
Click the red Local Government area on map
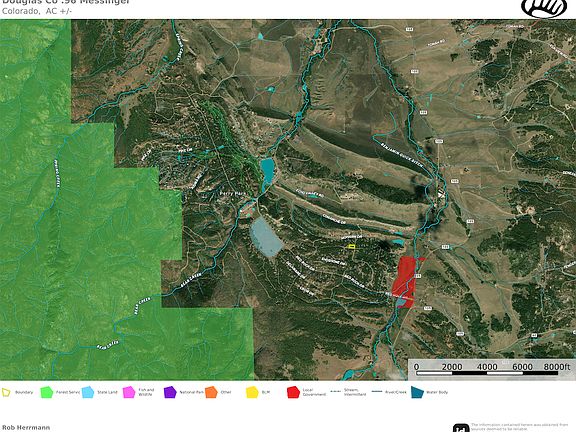tap(405, 280)
